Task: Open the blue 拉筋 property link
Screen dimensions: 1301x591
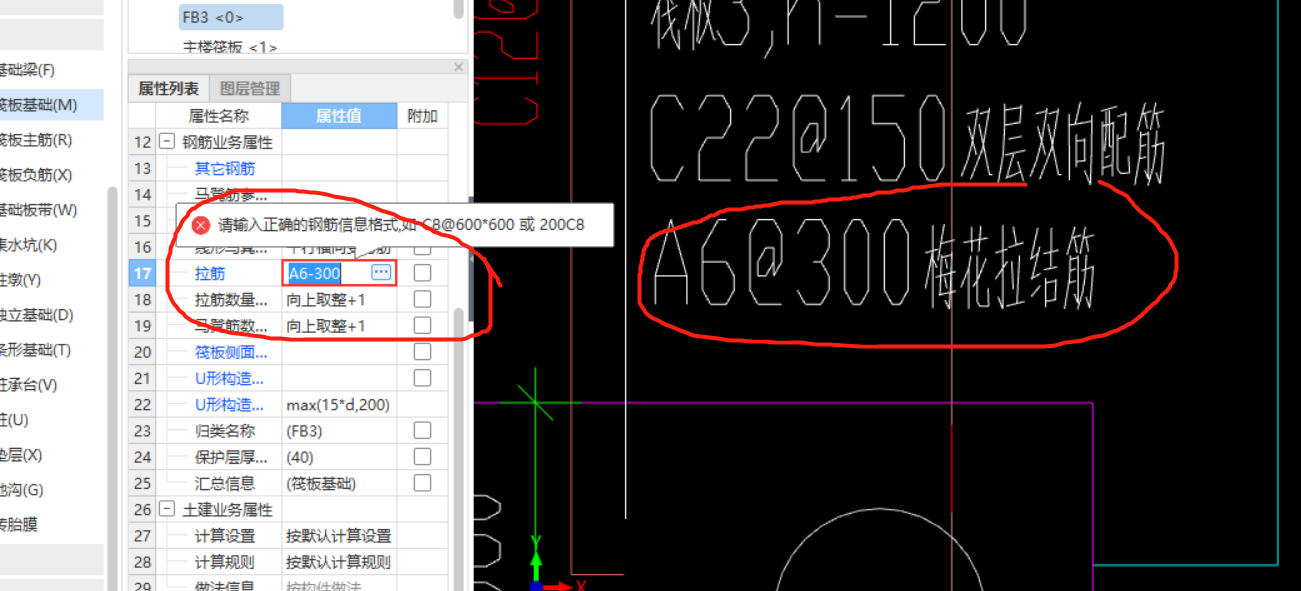Action: pos(210,273)
